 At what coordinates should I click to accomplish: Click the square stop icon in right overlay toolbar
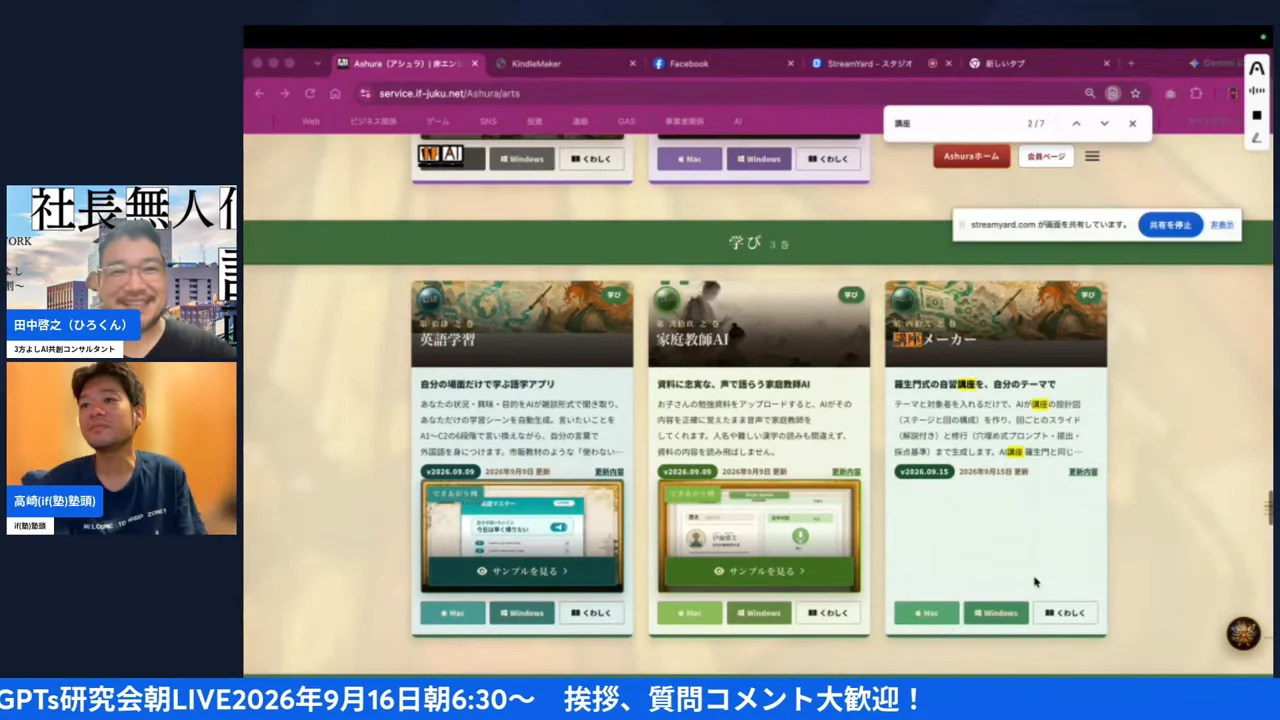point(1257,115)
